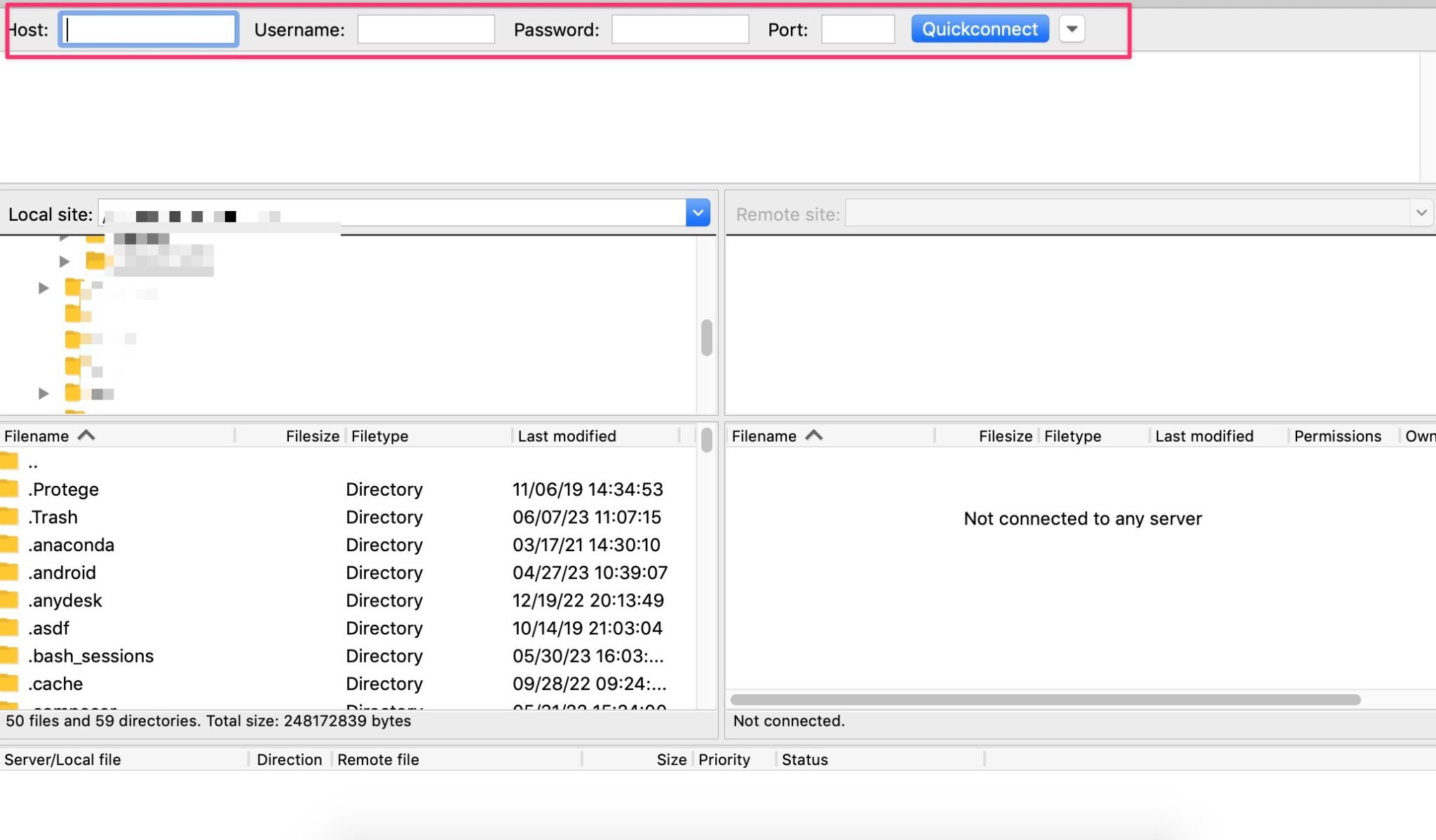This screenshot has height=840, width=1436.
Task: Click into the Password field
Action: point(679,29)
